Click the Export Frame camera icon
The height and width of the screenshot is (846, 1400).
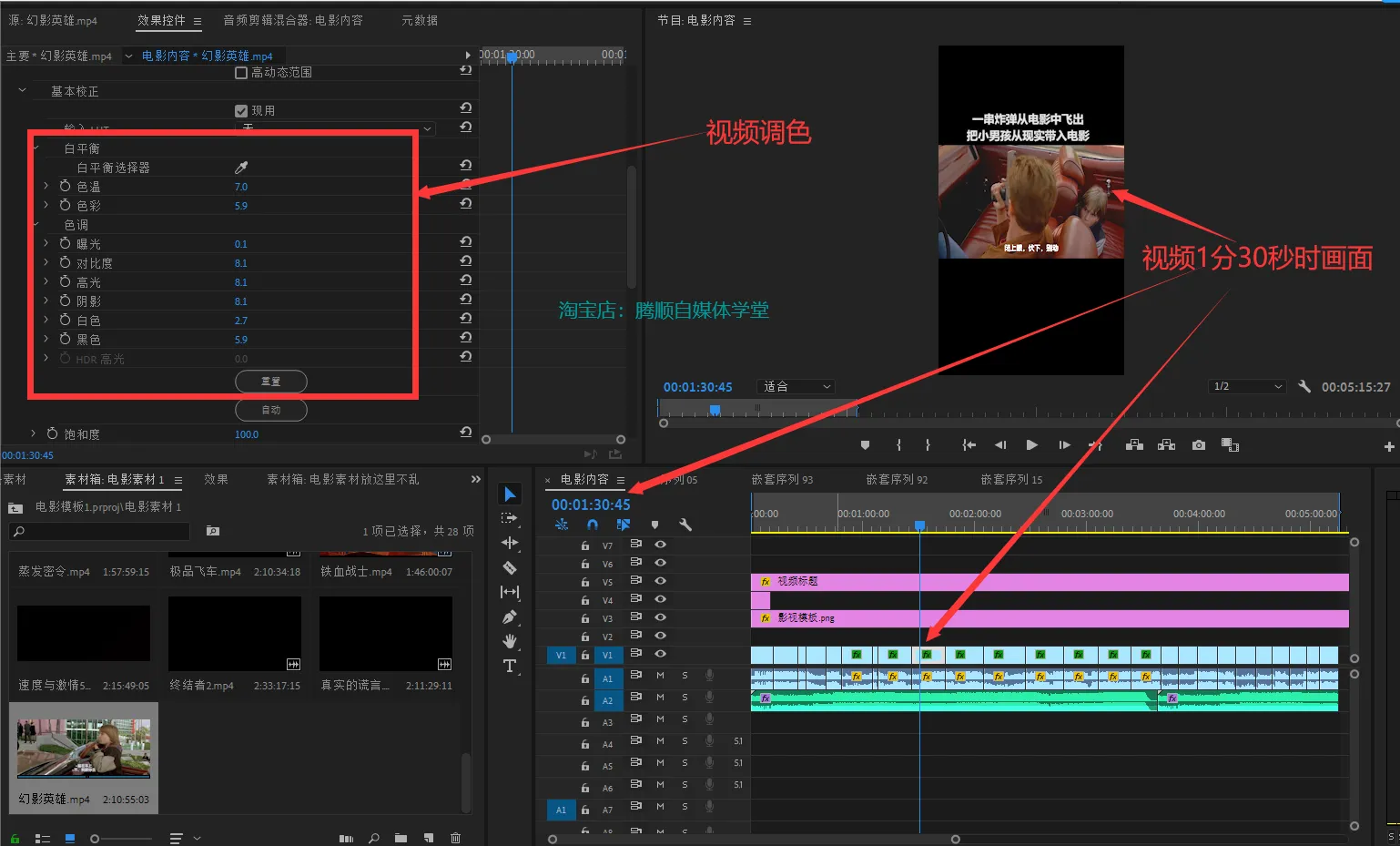click(x=1199, y=445)
